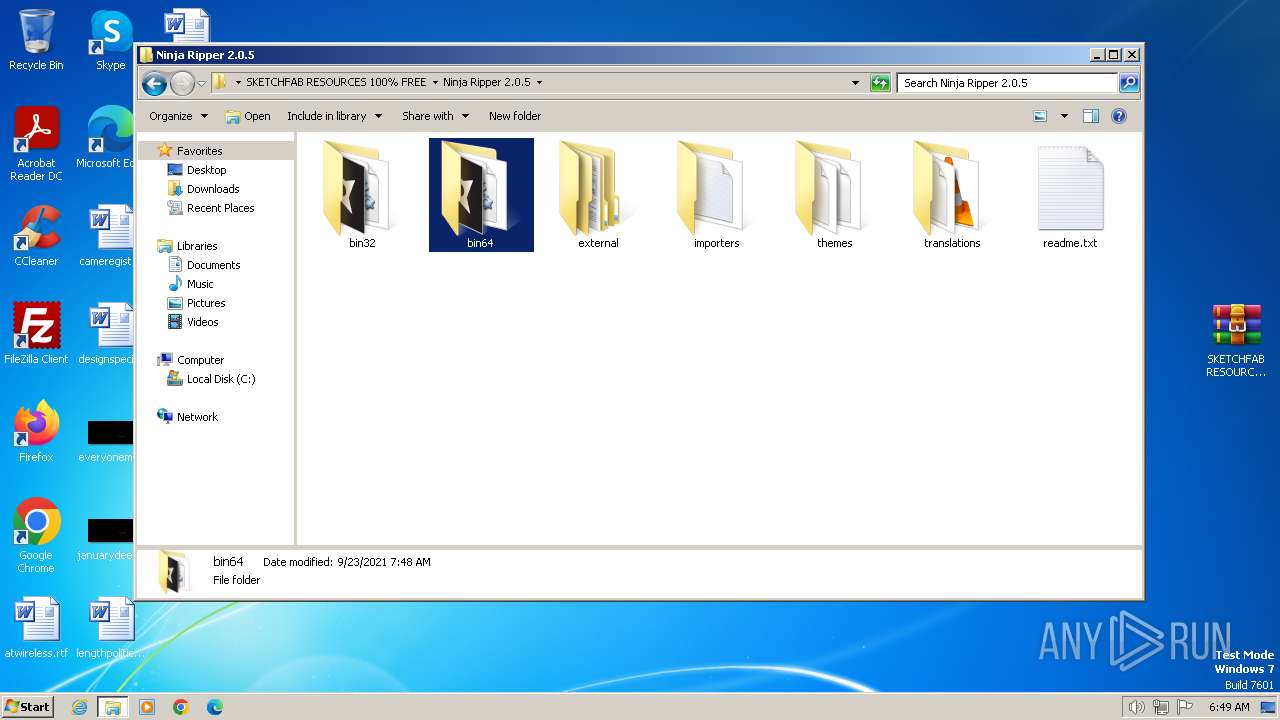Open Recent Places in navigation pane
This screenshot has width=1280, height=720.
point(220,208)
